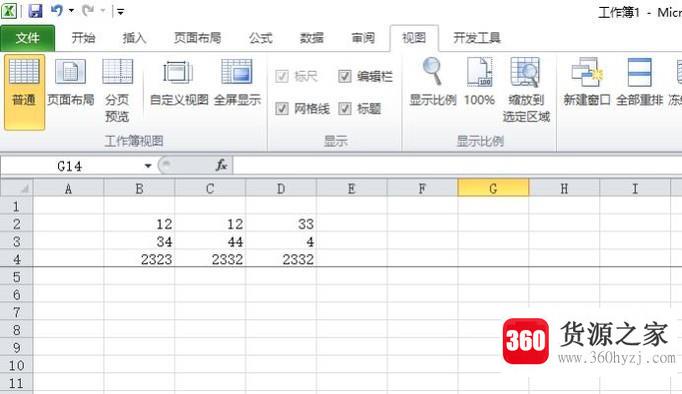Viewport: 682px width, 394px height.
Task: Select column C header
Action: pyautogui.click(x=210, y=188)
